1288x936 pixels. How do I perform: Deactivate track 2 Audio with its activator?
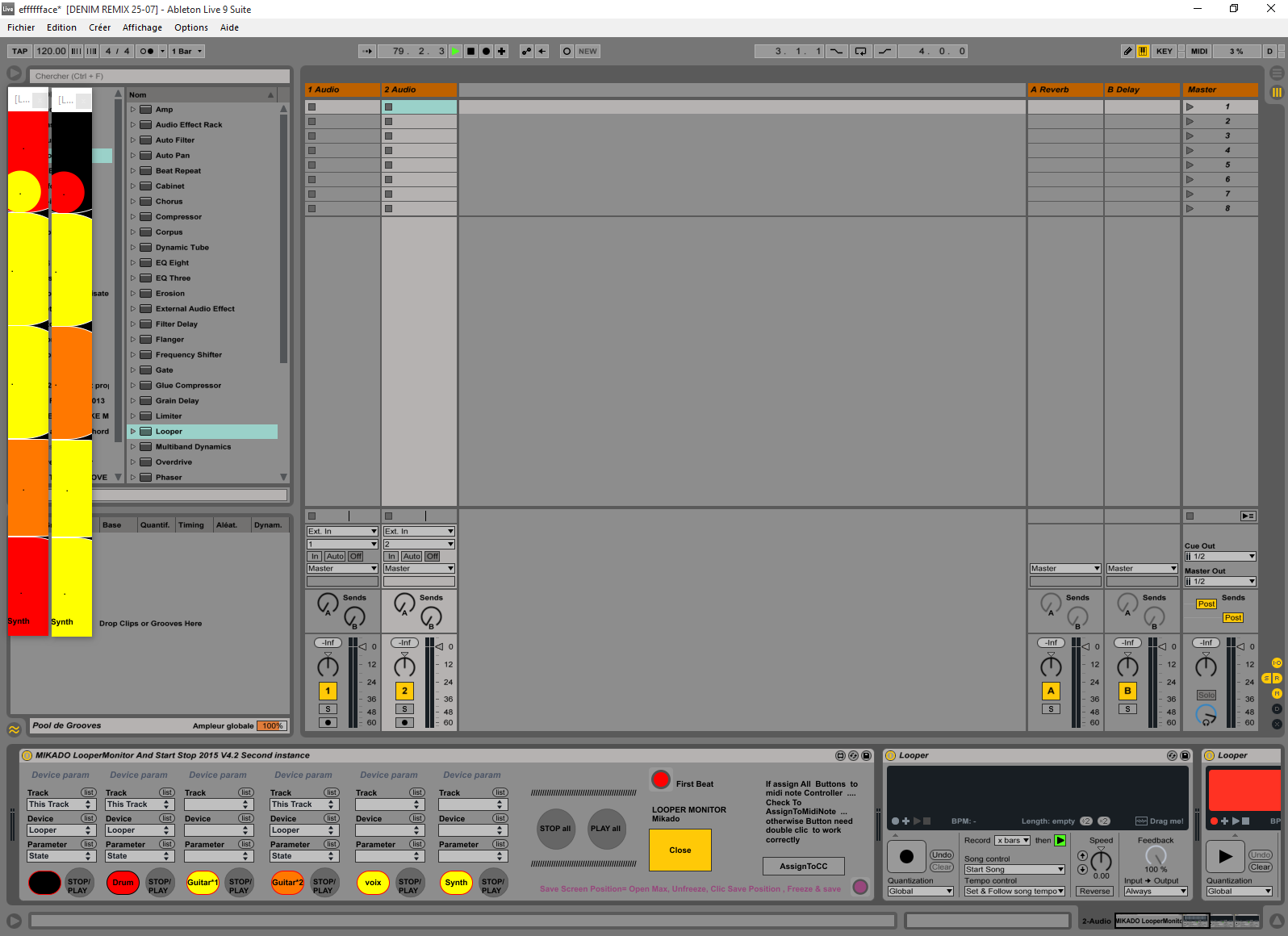pos(404,691)
